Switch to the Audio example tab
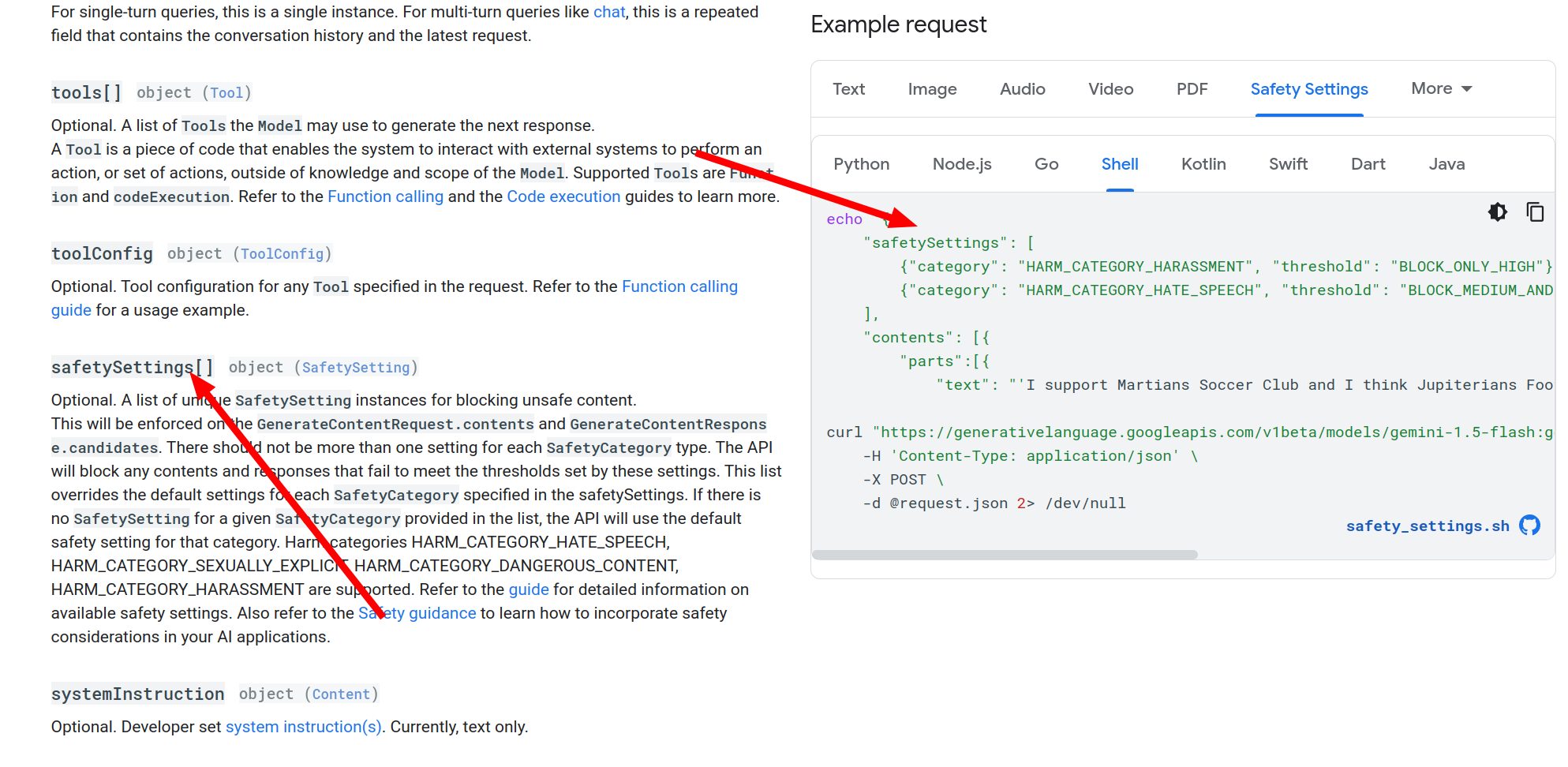 [x=1022, y=89]
